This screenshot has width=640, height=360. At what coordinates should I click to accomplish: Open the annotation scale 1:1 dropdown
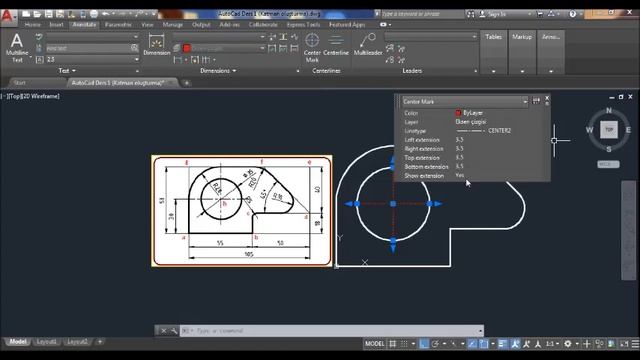pyautogui.click(x=552, y=344)
